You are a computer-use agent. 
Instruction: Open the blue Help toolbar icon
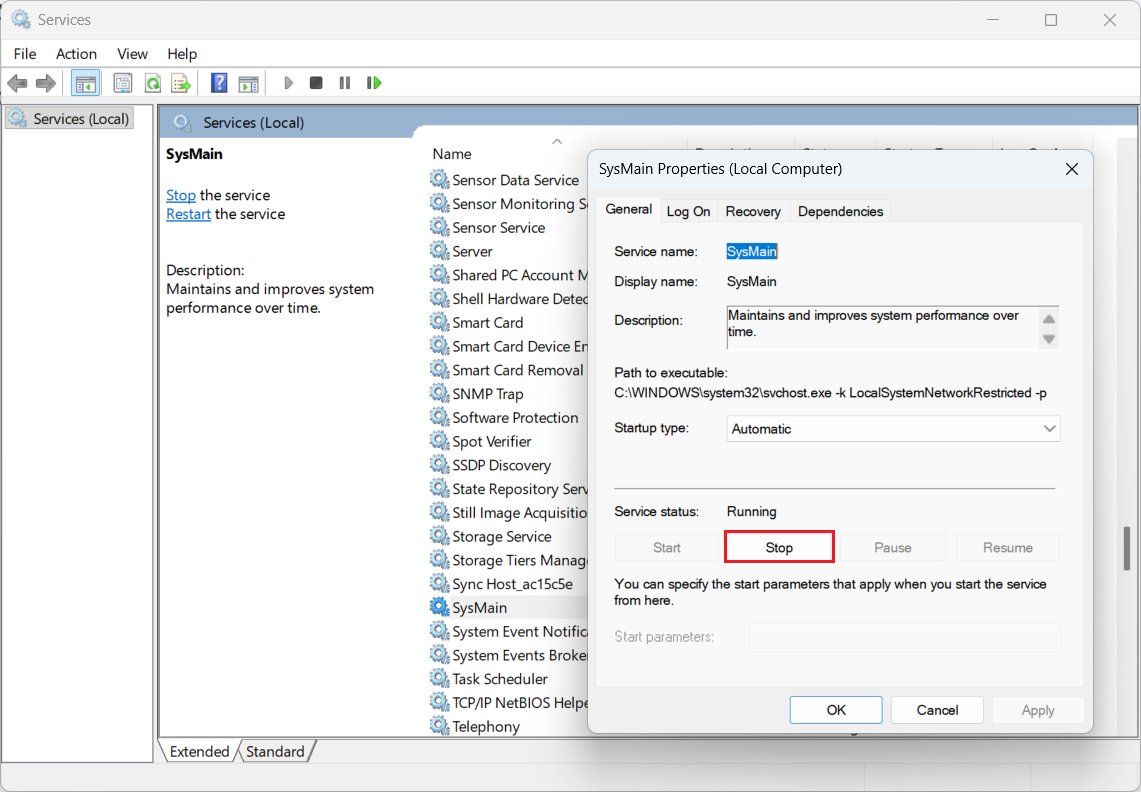point(219,83)
